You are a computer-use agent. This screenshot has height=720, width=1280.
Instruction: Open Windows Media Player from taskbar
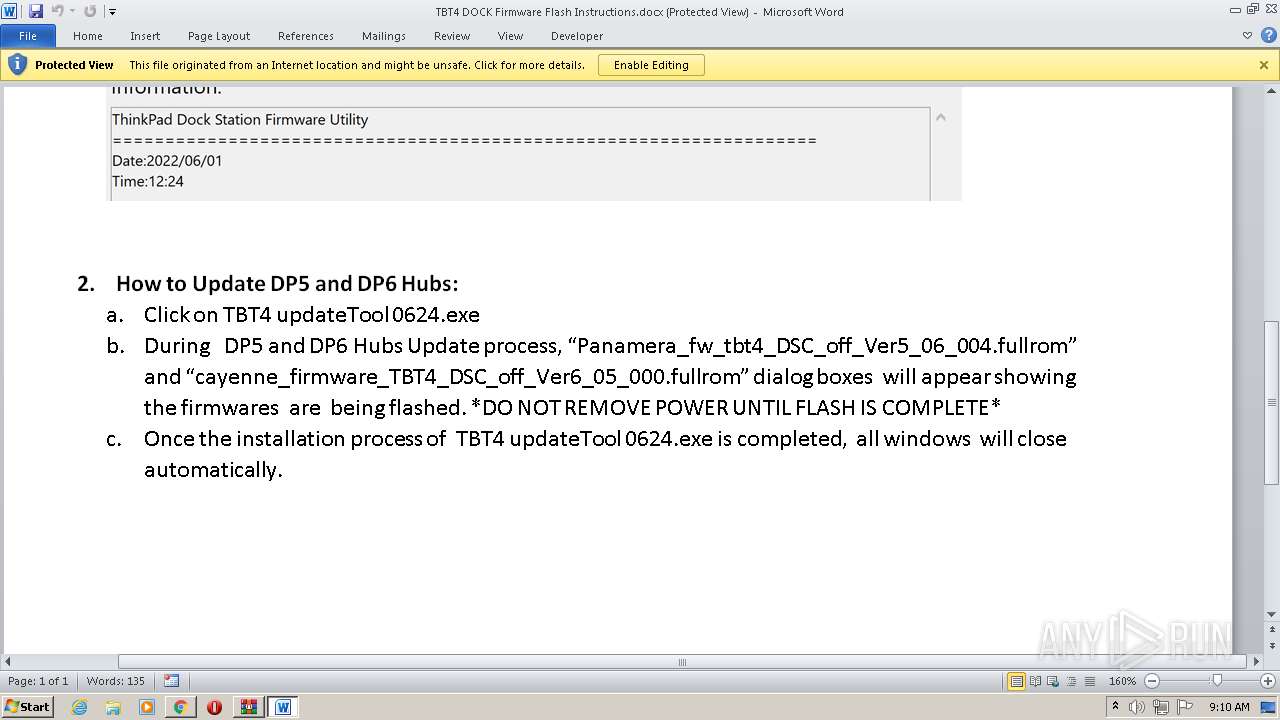(147, 707)
